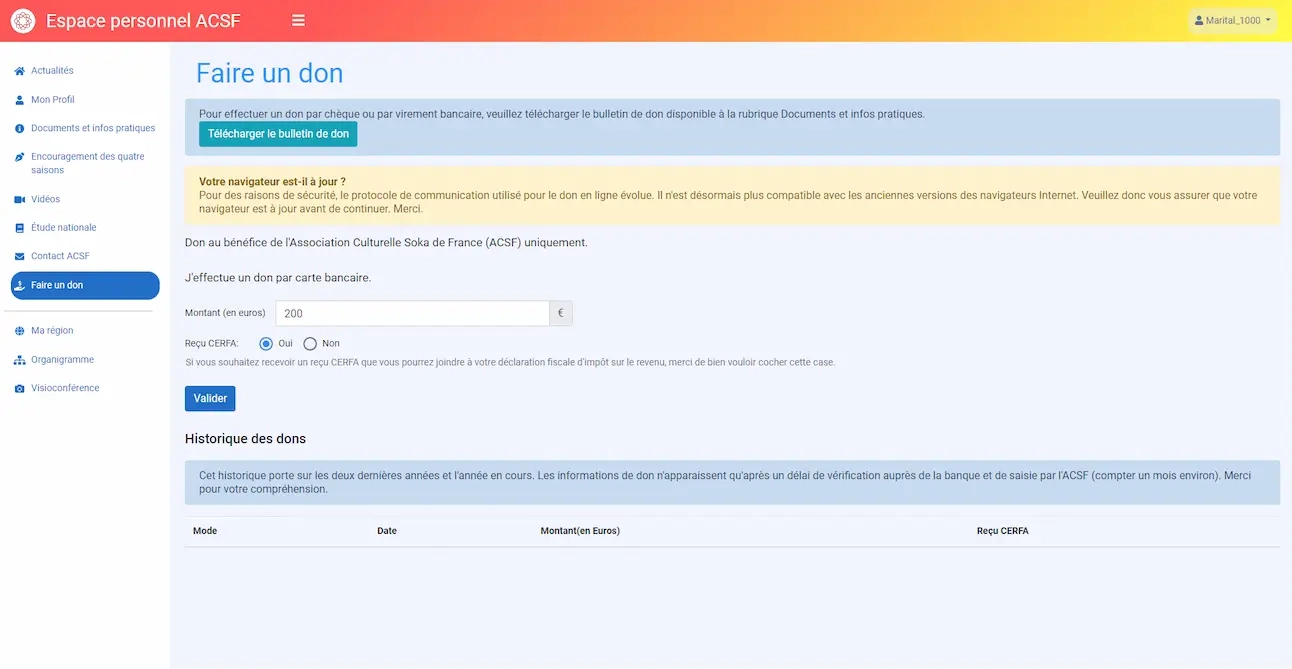Image resolution: width=1292 pixels, height=669 pixels.
Task: Click the envelope icon beside Contact ACSF
Action: [x=19, y=257]
